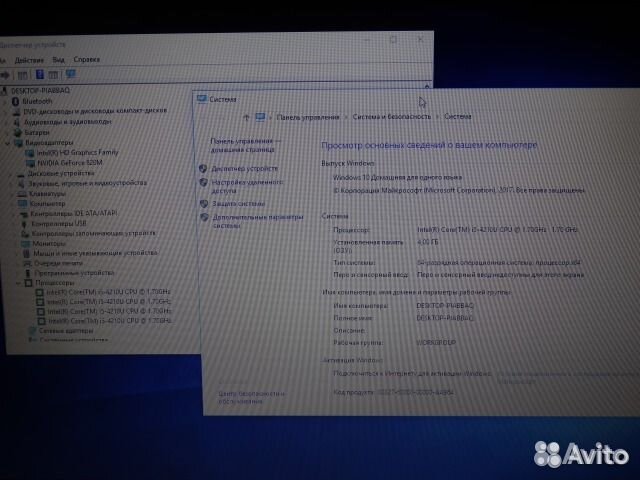The height and width of the screenshot is (480, 640).
Task: Click the Программные устройства icon
Action: (x=28, y=273)
